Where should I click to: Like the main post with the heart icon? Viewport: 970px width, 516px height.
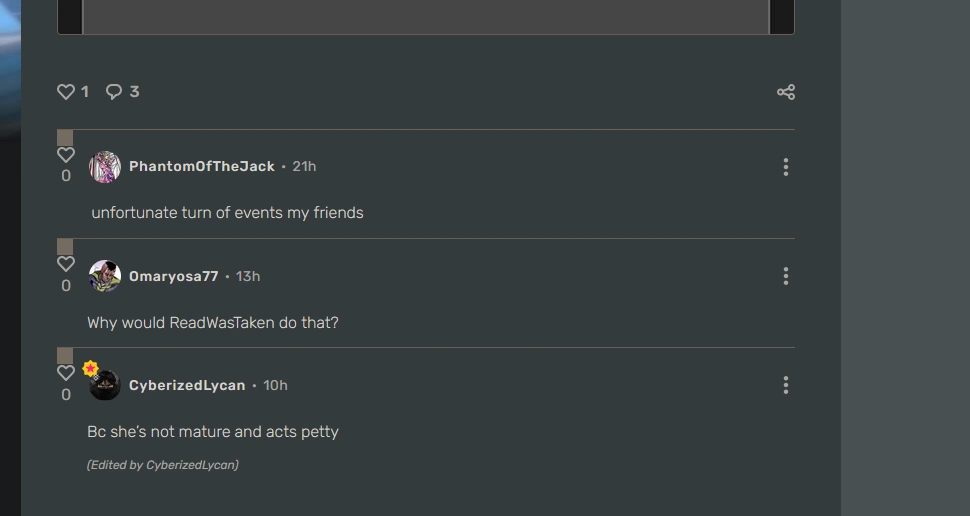[66, 92]
